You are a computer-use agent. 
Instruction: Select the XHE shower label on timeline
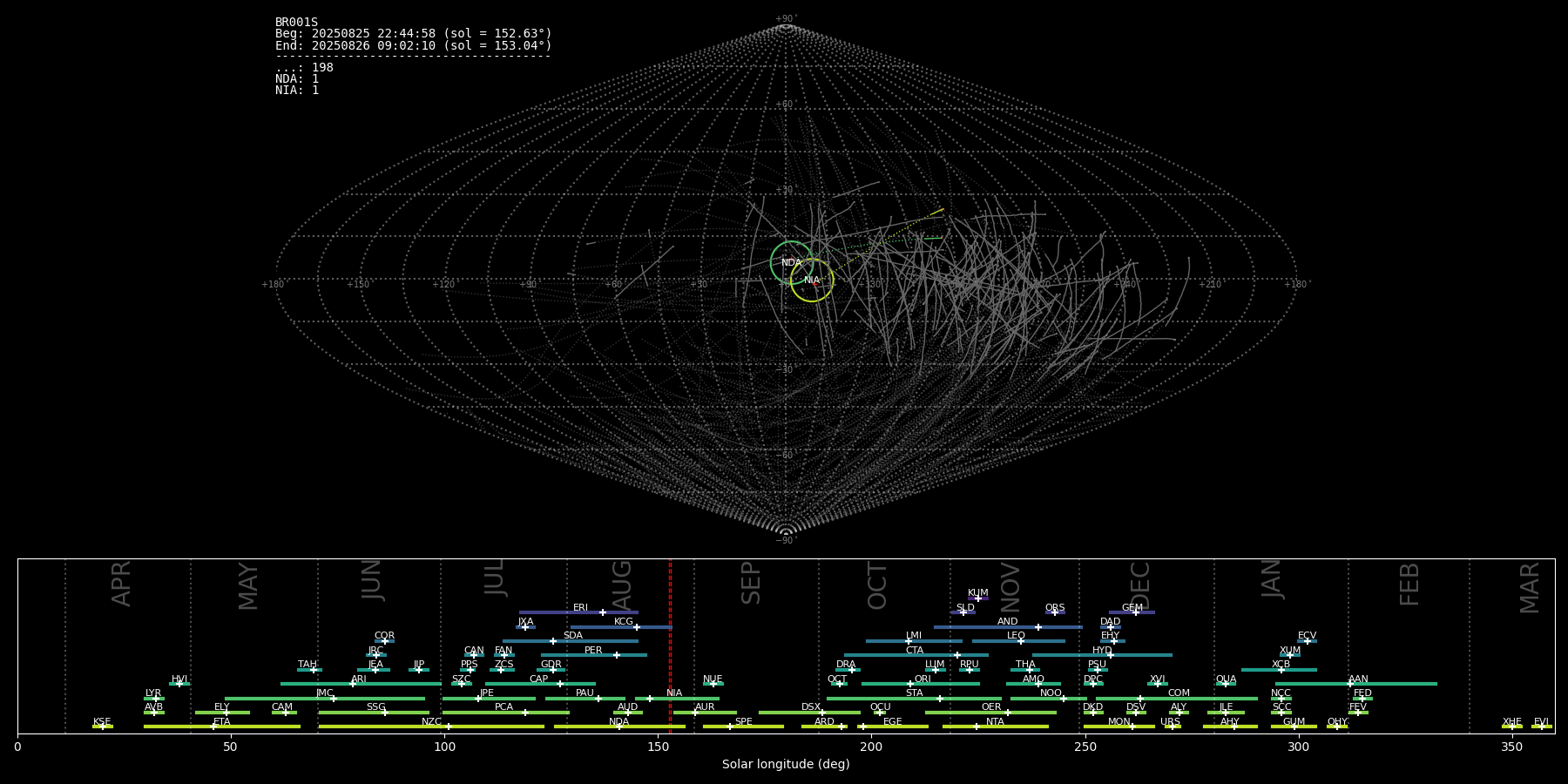coord(1511,722)
